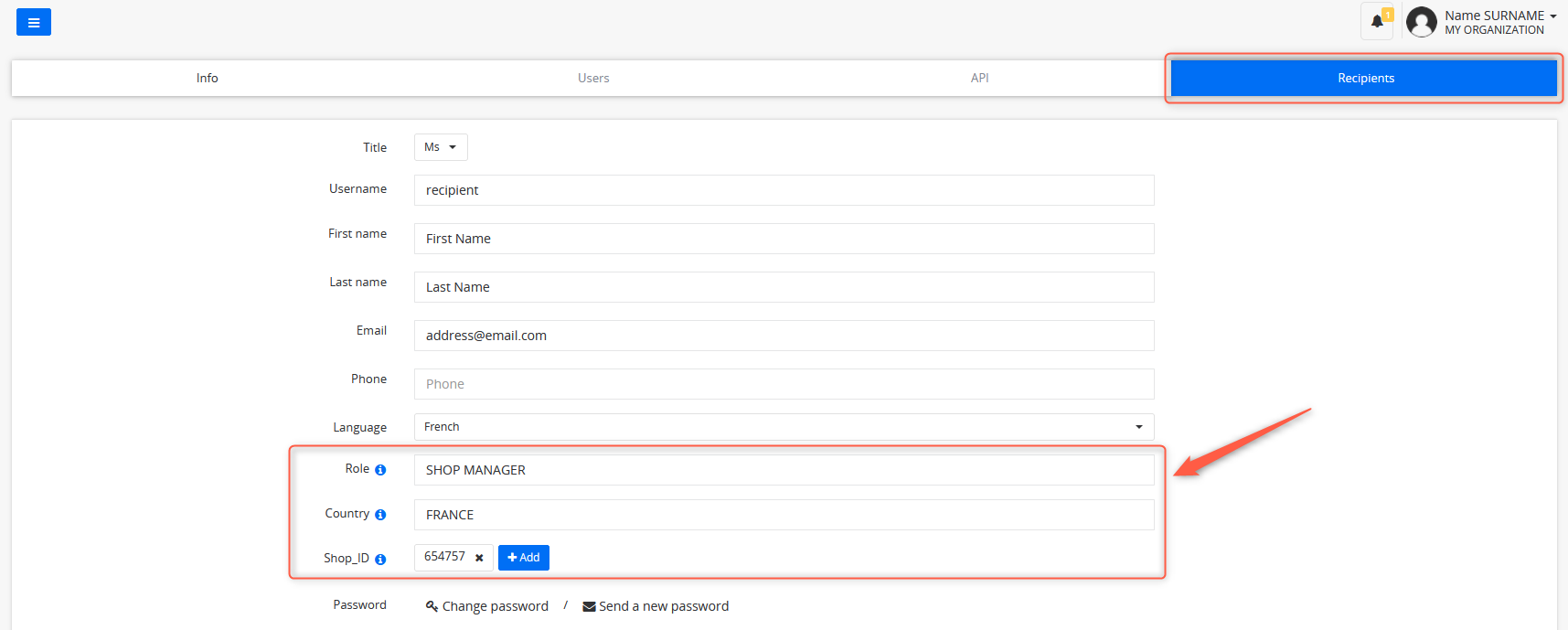
Task: Open the Language dropdown showing French
Action: click(784, 427)
